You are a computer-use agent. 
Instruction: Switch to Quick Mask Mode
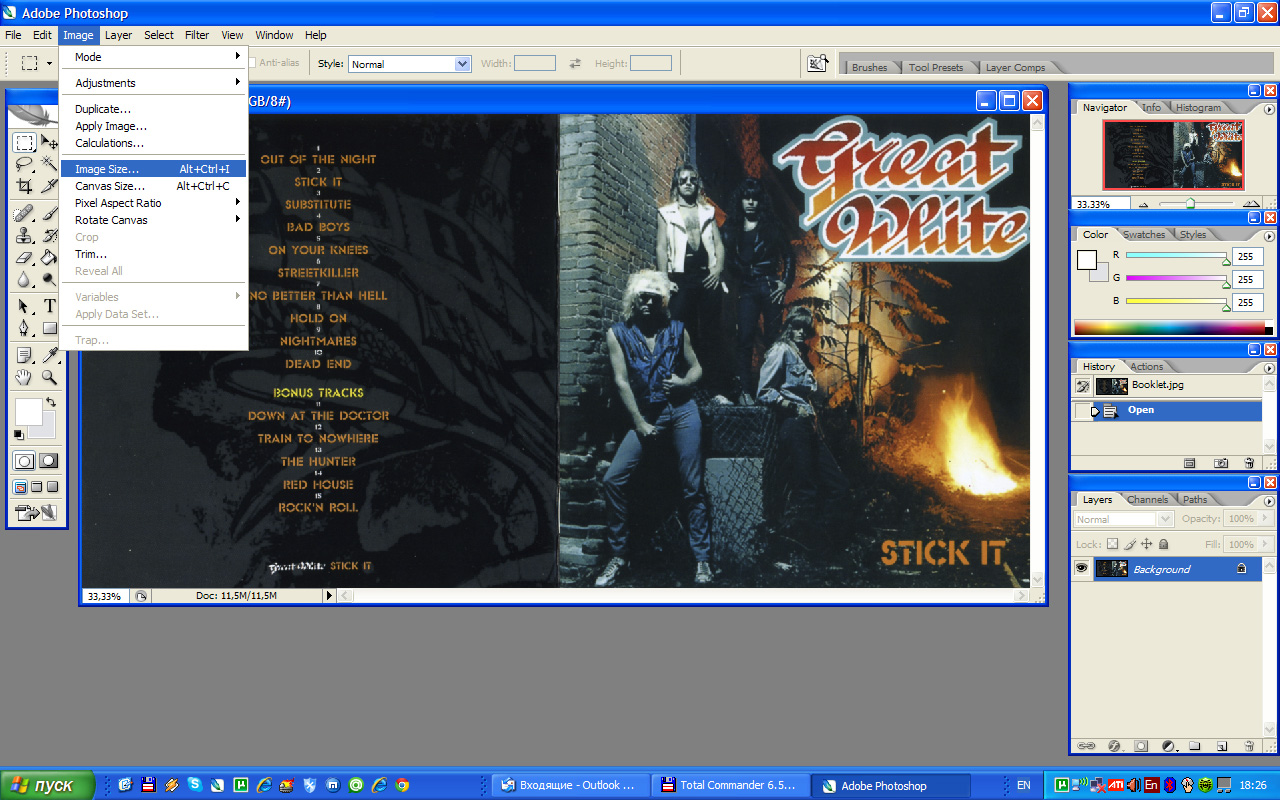point(48,461)
